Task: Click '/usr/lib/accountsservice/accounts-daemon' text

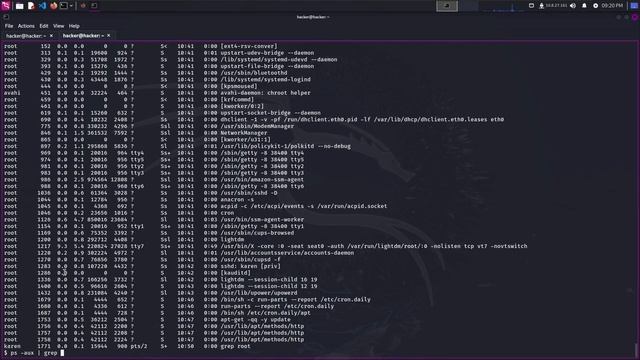Action: pyautogui.click(x=287, y=253)
